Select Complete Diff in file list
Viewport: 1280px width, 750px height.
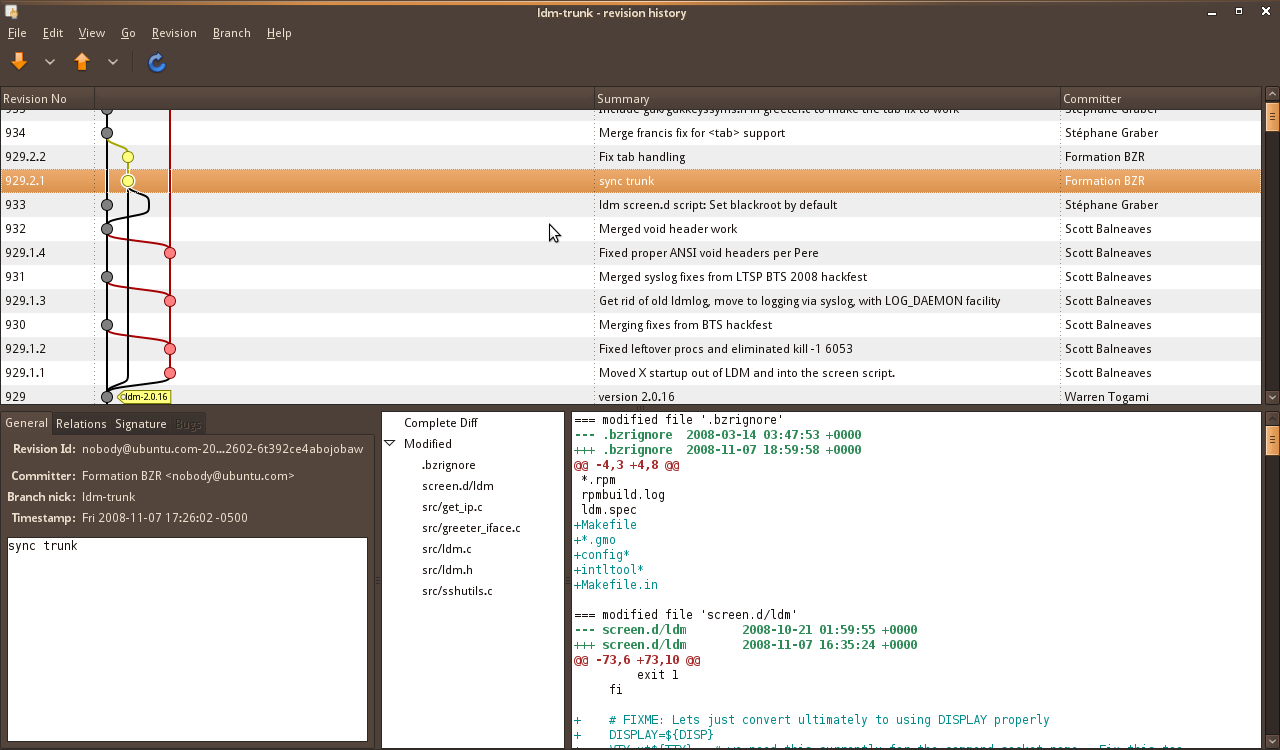[x=440, y=423]
